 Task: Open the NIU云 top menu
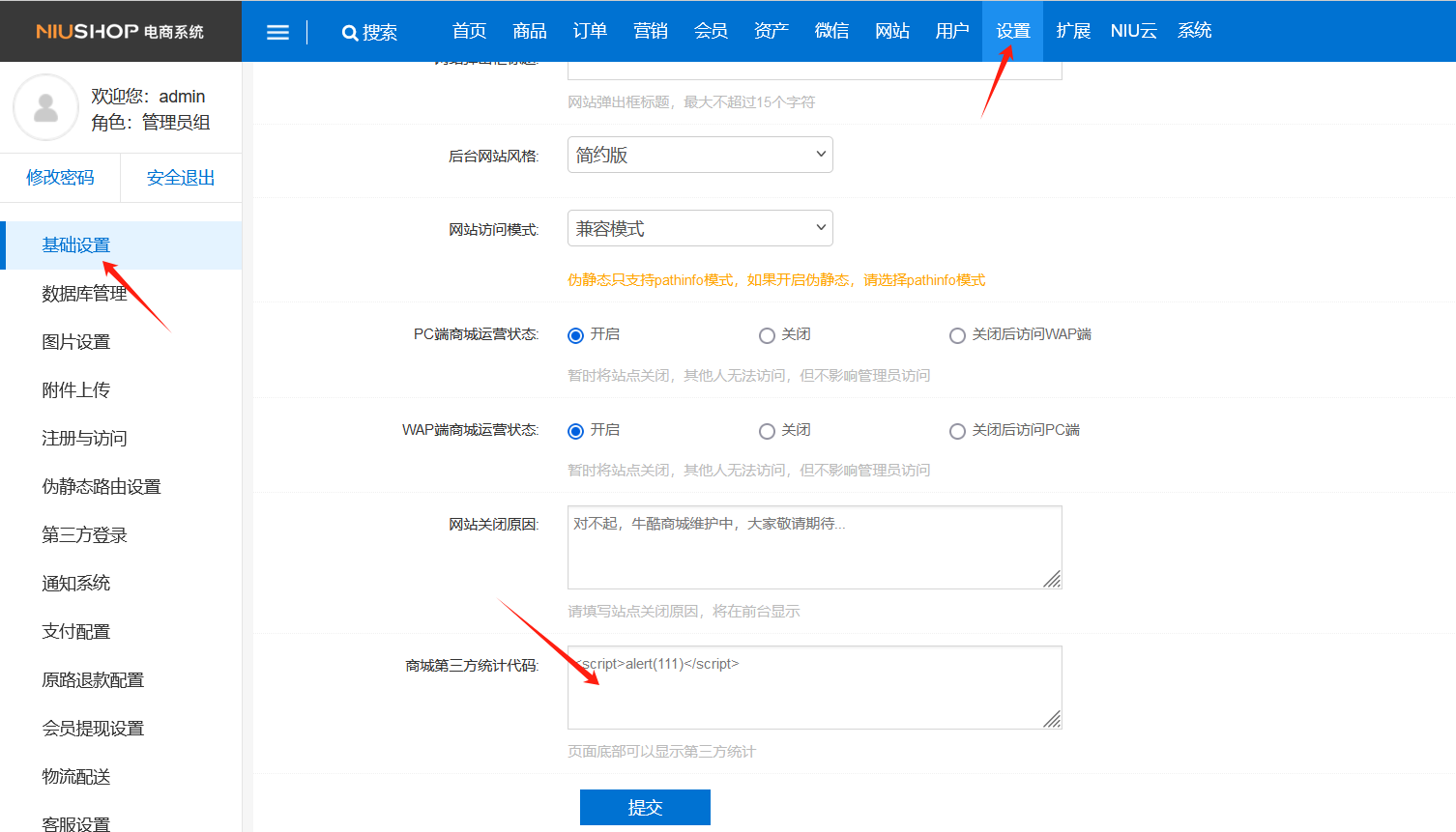[x=1134, y=31]
